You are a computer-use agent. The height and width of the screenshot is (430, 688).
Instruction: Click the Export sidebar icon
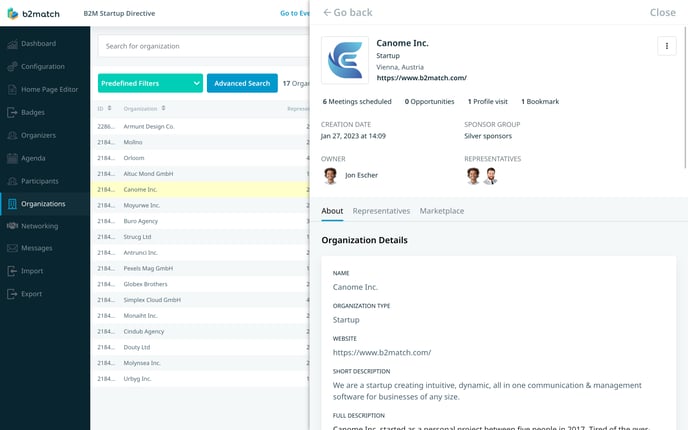[x=12, y=294]
